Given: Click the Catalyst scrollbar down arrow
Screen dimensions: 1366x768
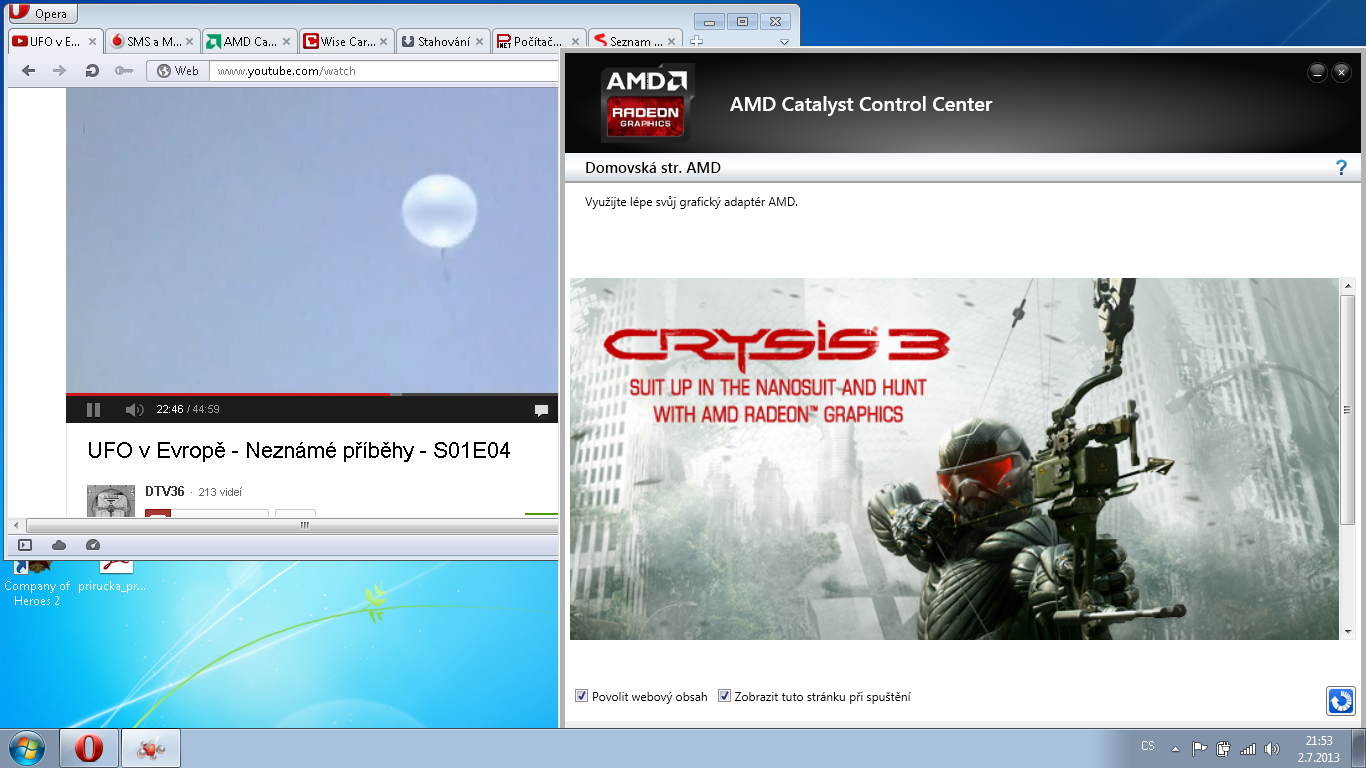Looking at the screenshot, I should pos(1347,632).
